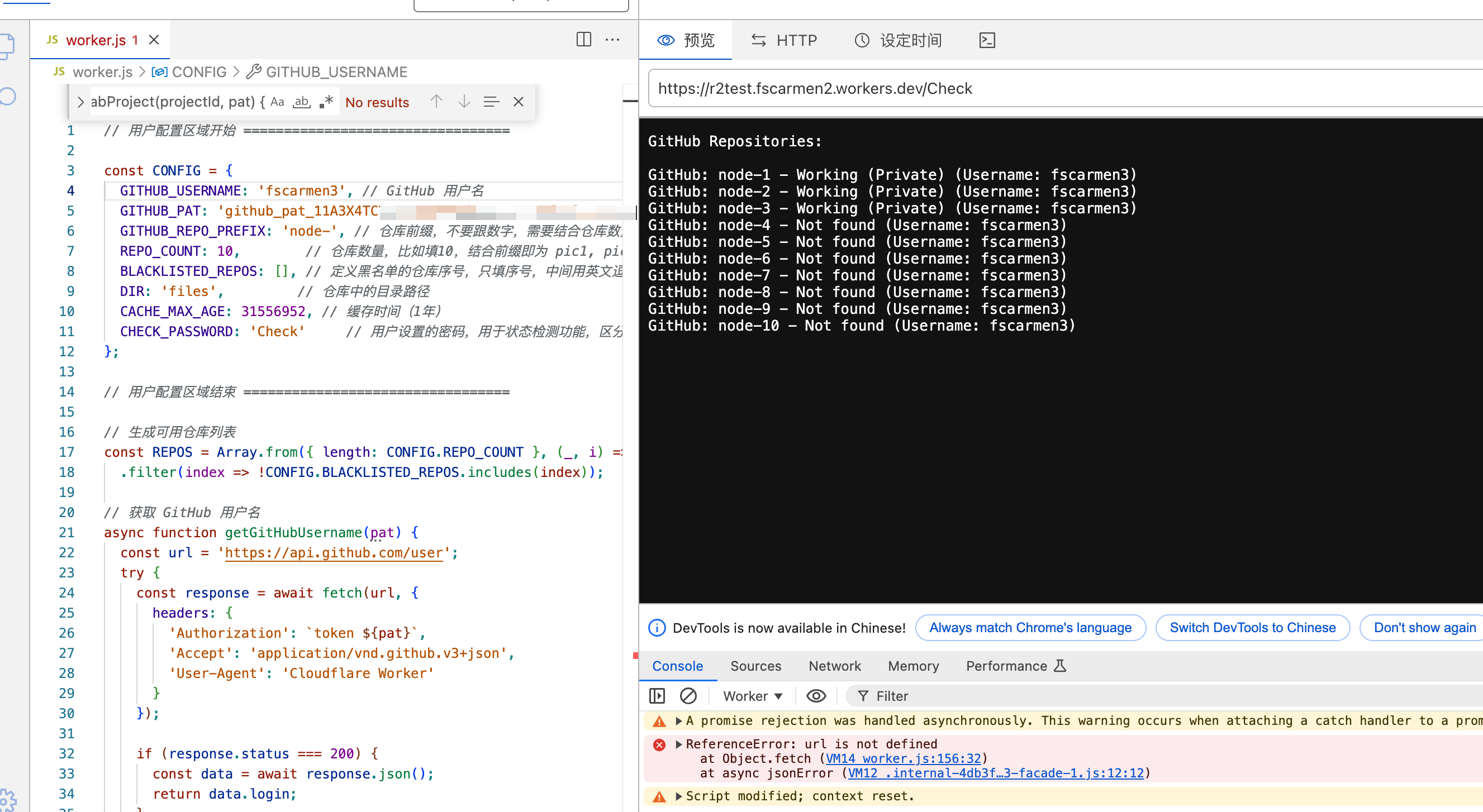Click Script modified warning triangle icon

click(659, 796)
